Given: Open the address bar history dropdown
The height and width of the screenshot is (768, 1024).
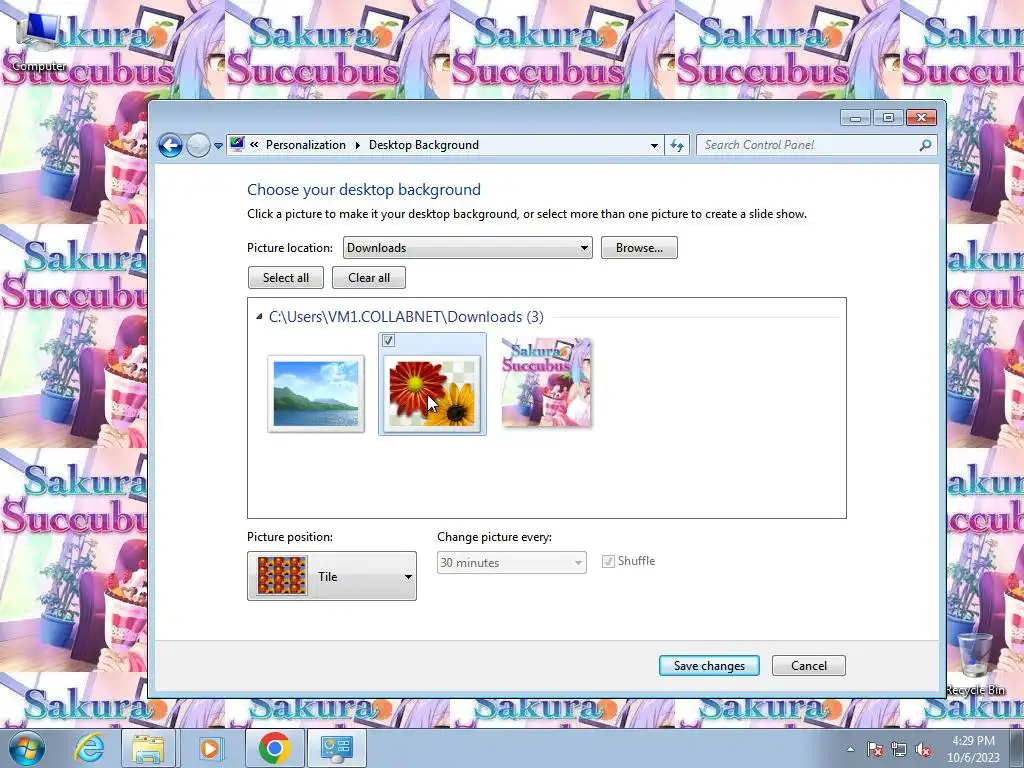Looking at the screenshot, I should pyautogui.click(x=654, y=146).
